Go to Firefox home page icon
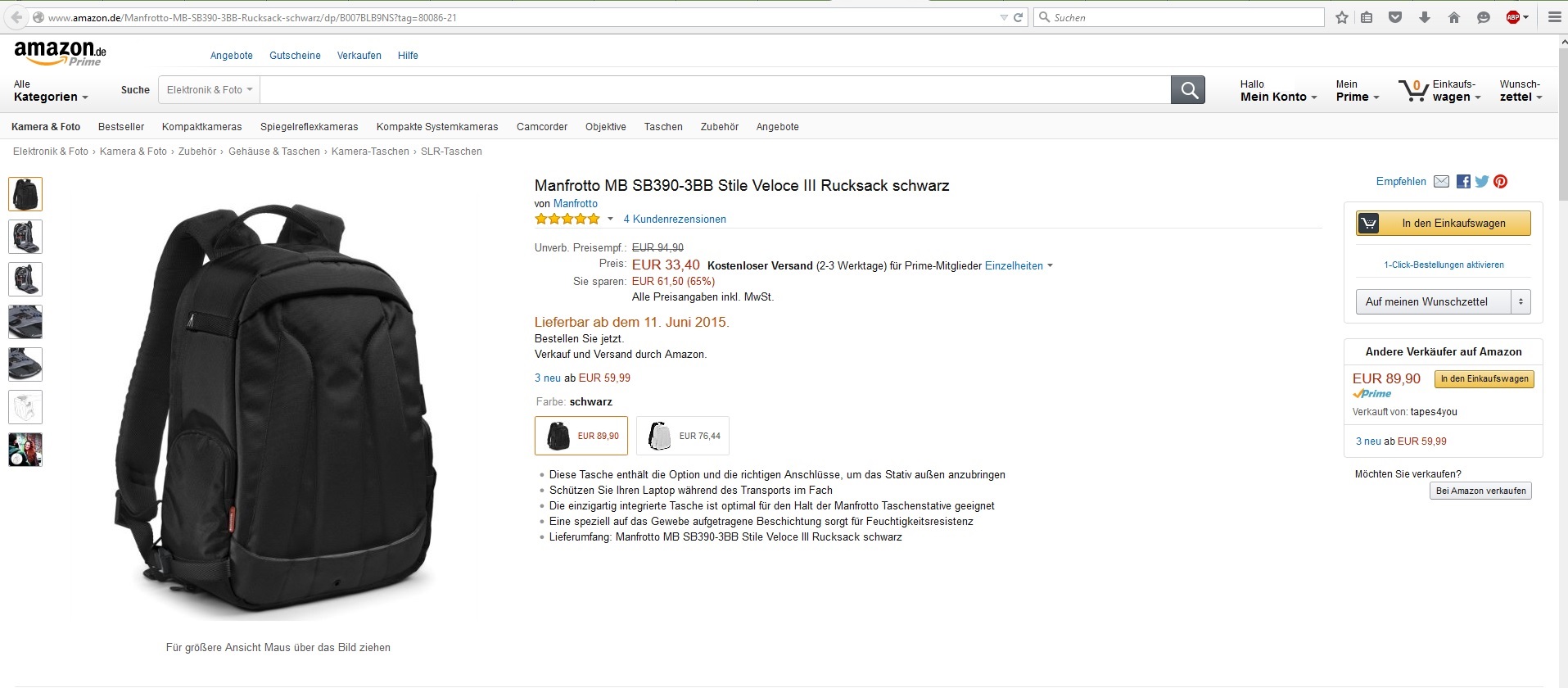 coord(1454,17)
